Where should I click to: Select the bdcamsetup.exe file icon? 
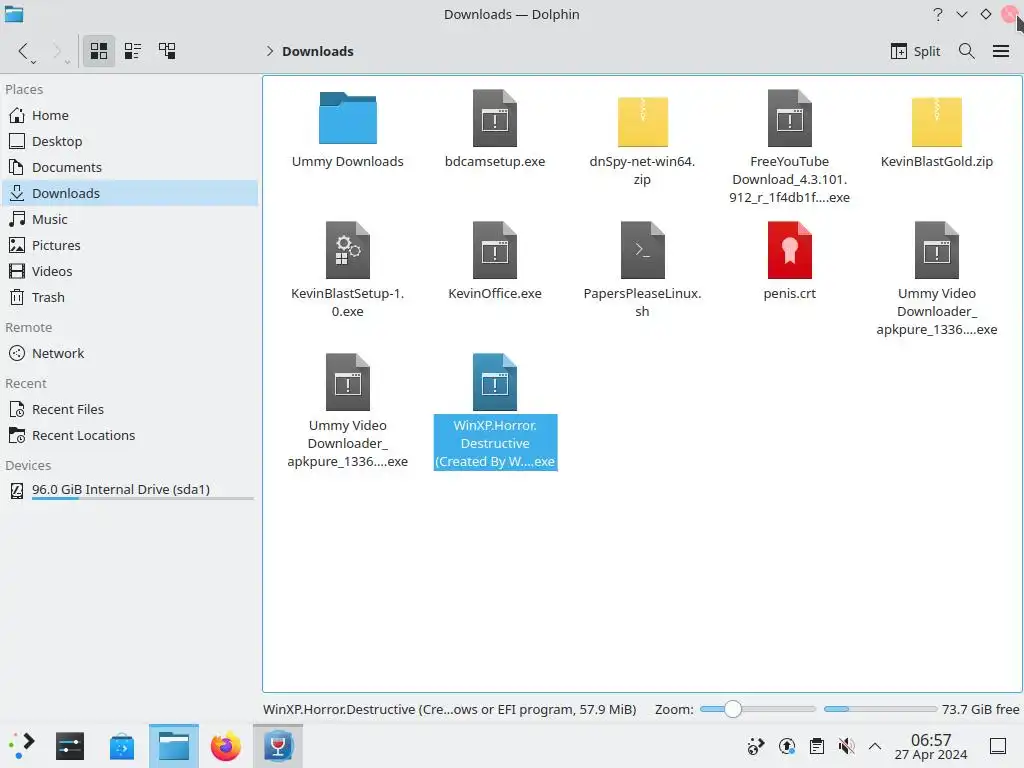(494, 118)
